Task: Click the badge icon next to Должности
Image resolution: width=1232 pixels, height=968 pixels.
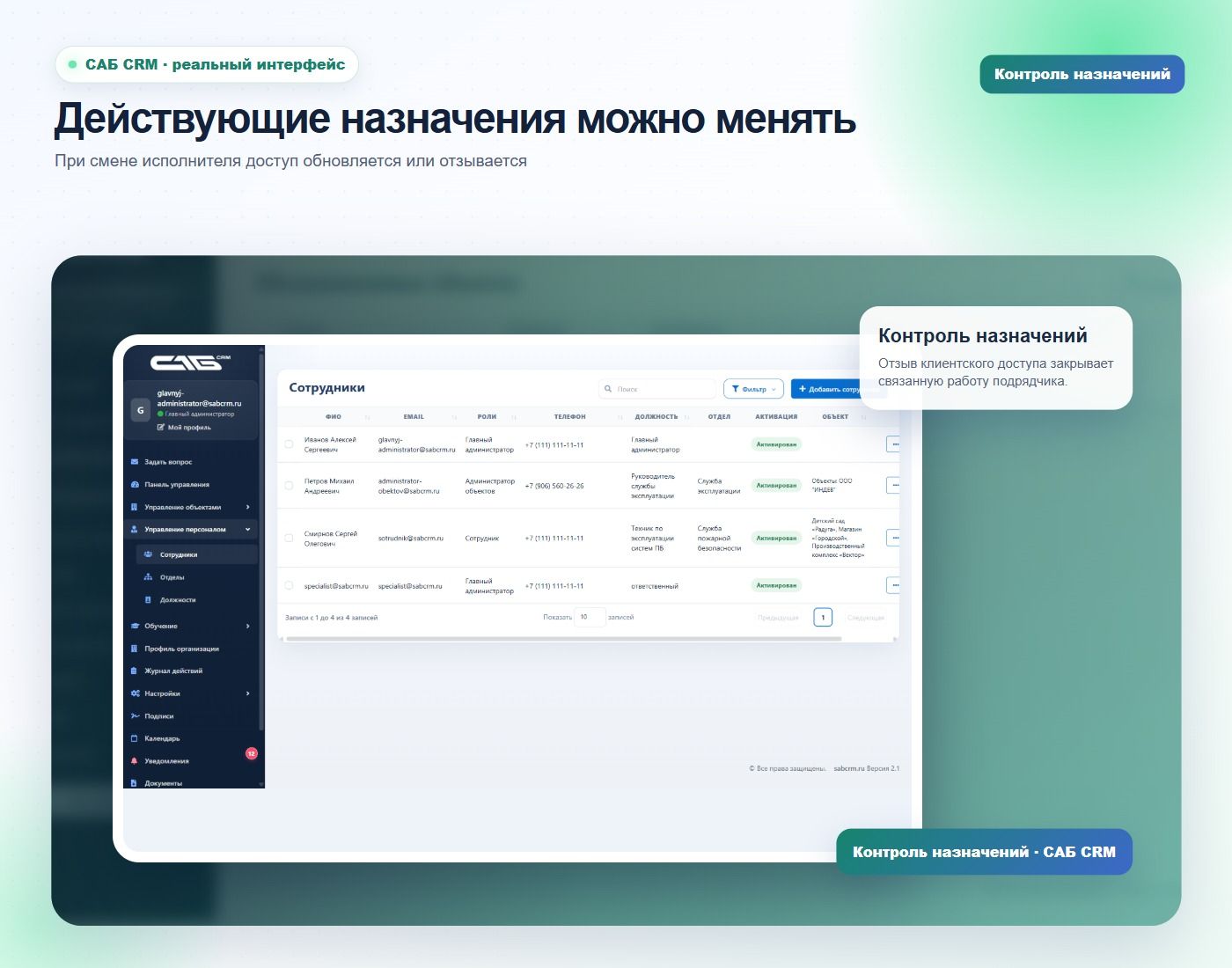Action: point(148,600)
